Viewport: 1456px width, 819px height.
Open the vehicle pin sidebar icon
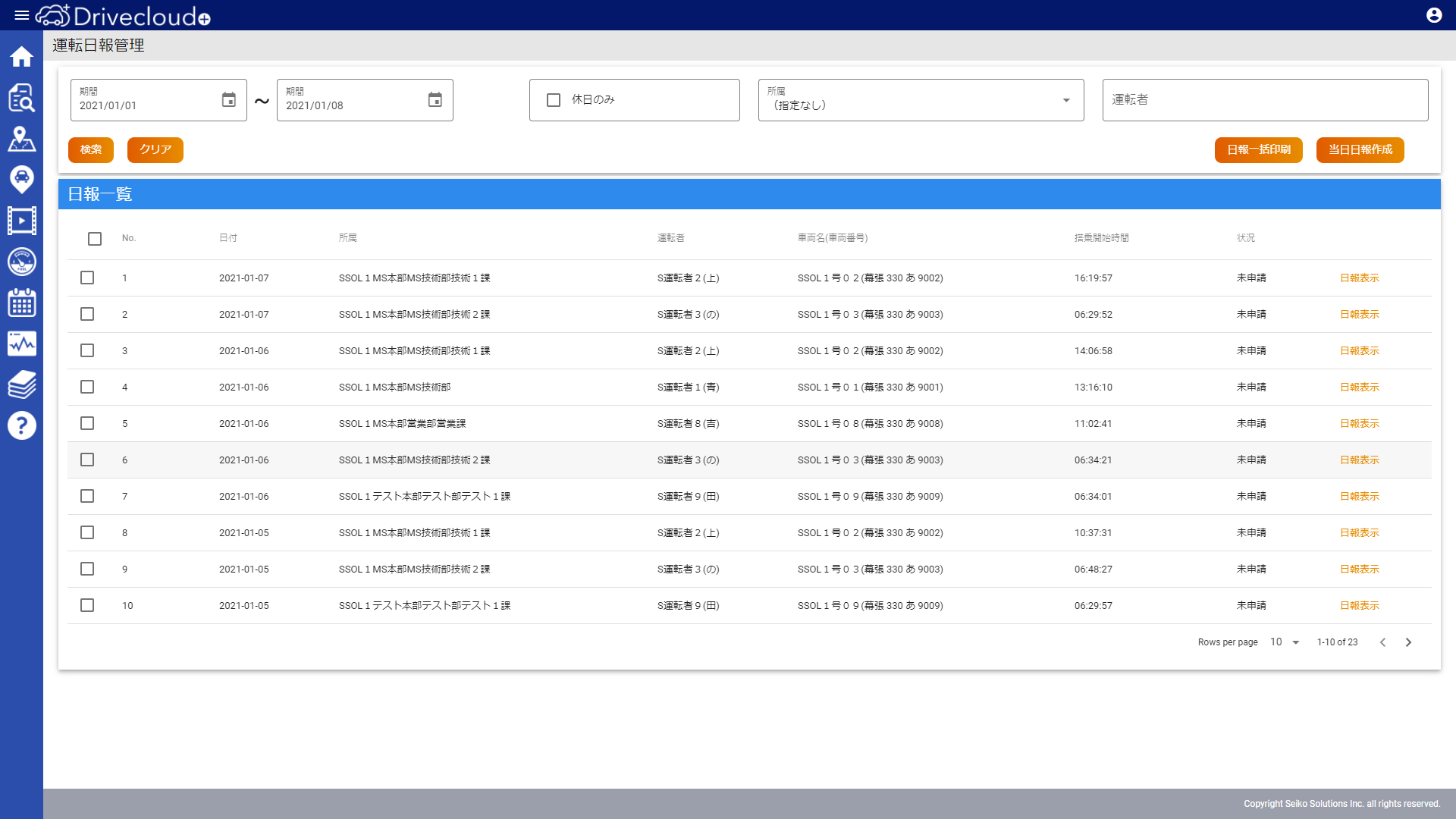[21, 180]
